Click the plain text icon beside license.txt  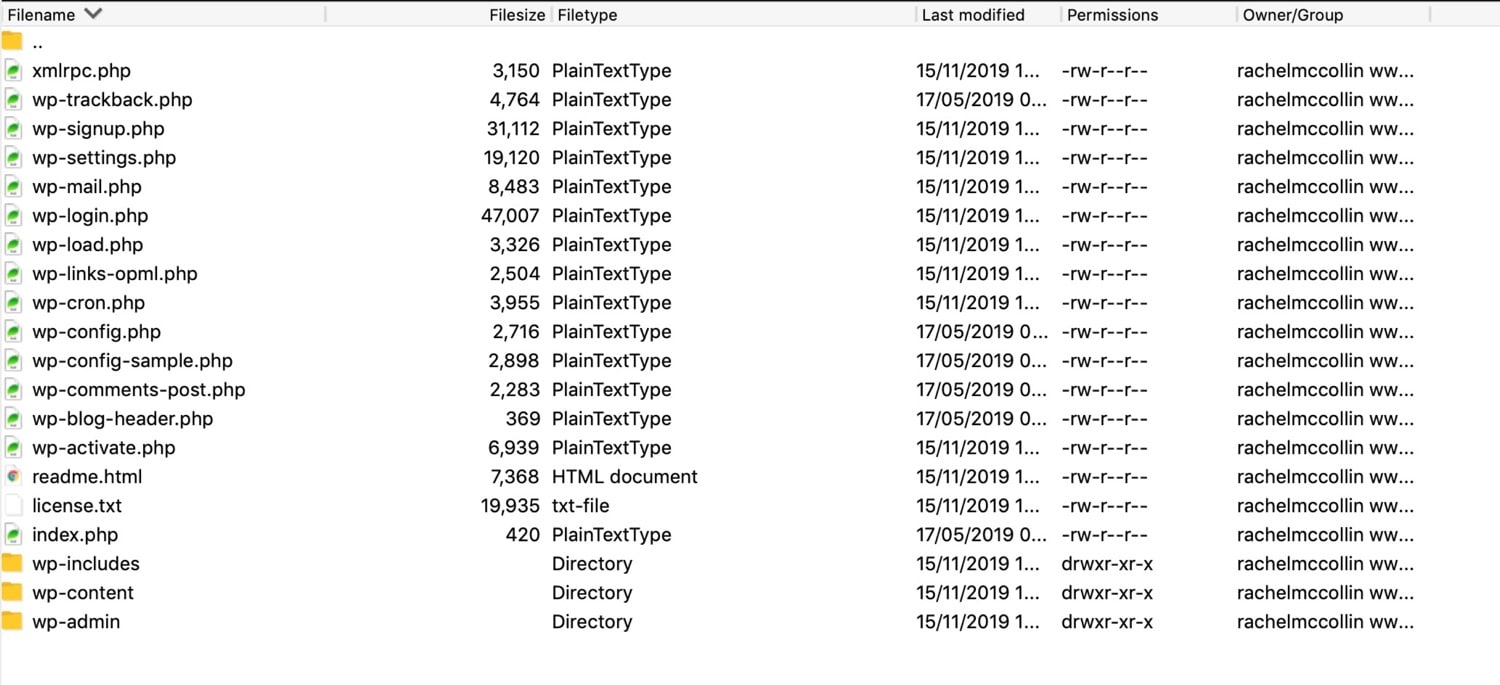pos(14,506)
